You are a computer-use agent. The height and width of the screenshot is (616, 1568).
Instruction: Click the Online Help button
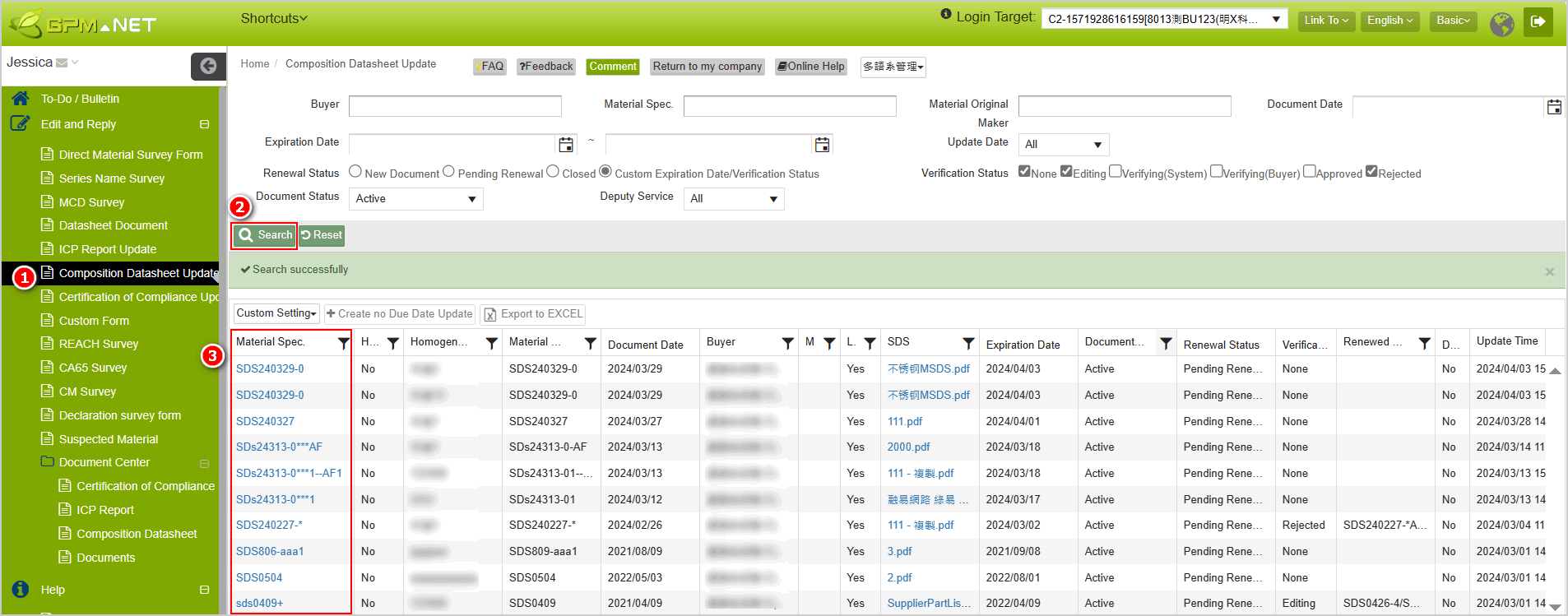click(x=811, y=67)
